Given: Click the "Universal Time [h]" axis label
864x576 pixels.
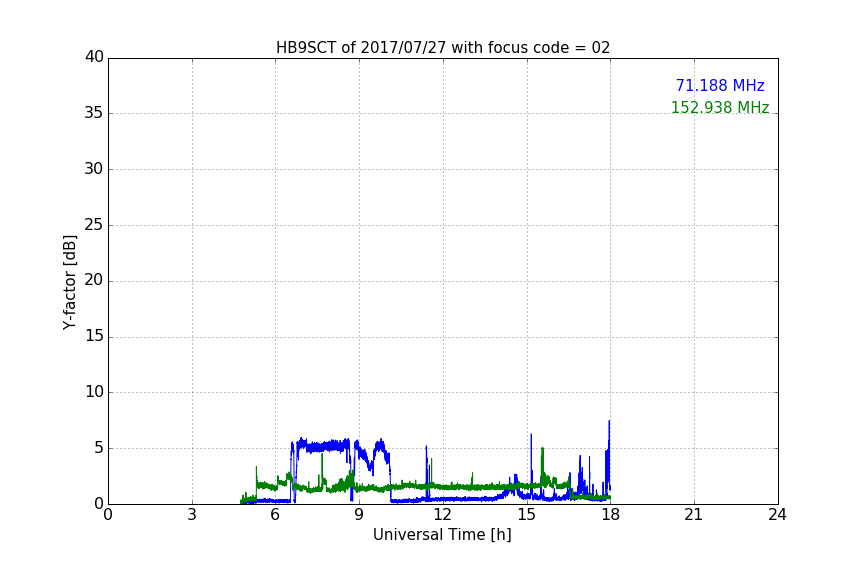Looking at the screenshot, I should [x=442, y=535].
